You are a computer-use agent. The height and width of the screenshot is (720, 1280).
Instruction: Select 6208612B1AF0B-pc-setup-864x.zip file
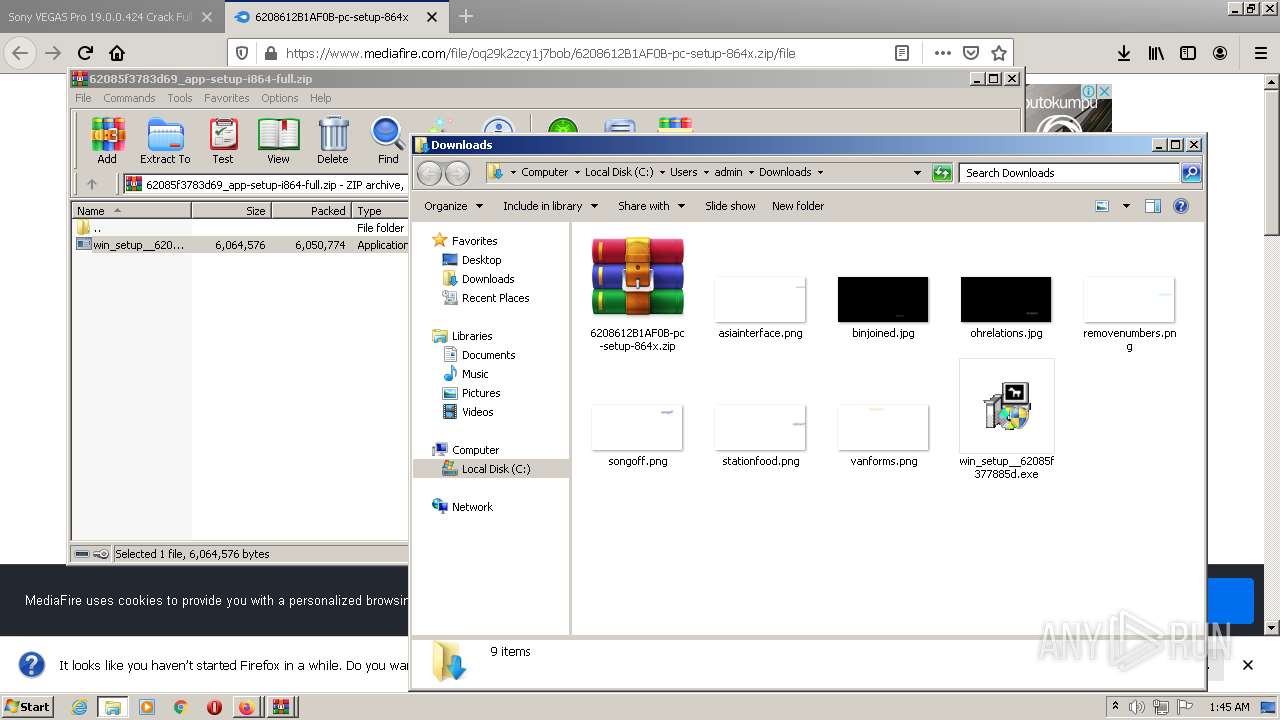pyautogui.click(x=638, y=294)
